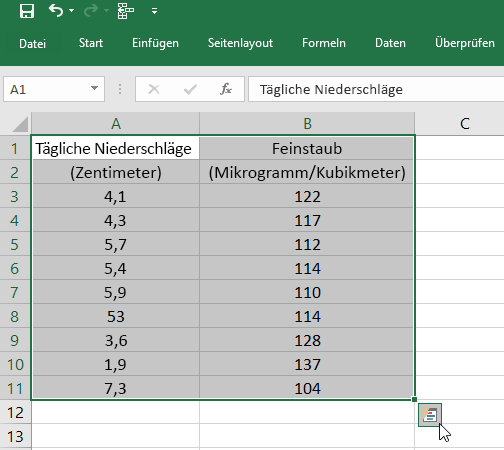This screenshot has height=450, width=504.
Task: Click the cell with value 3,6
Action: pyautogui.click(x=116, y=340)
